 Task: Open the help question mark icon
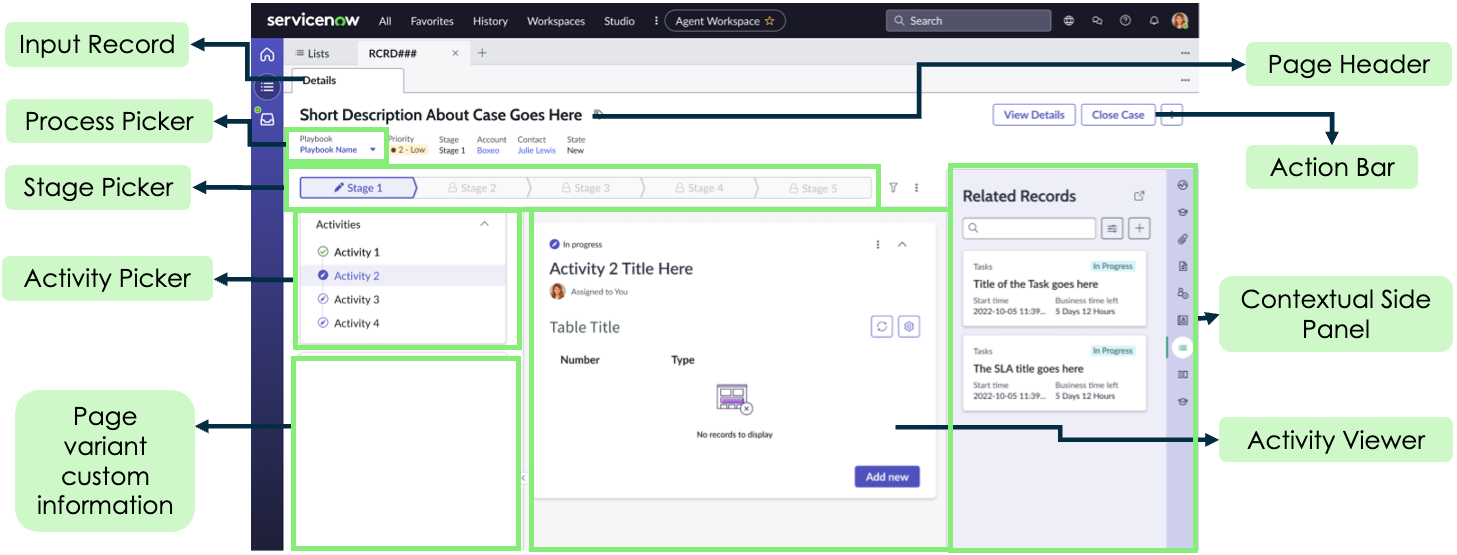[1125, 21]
